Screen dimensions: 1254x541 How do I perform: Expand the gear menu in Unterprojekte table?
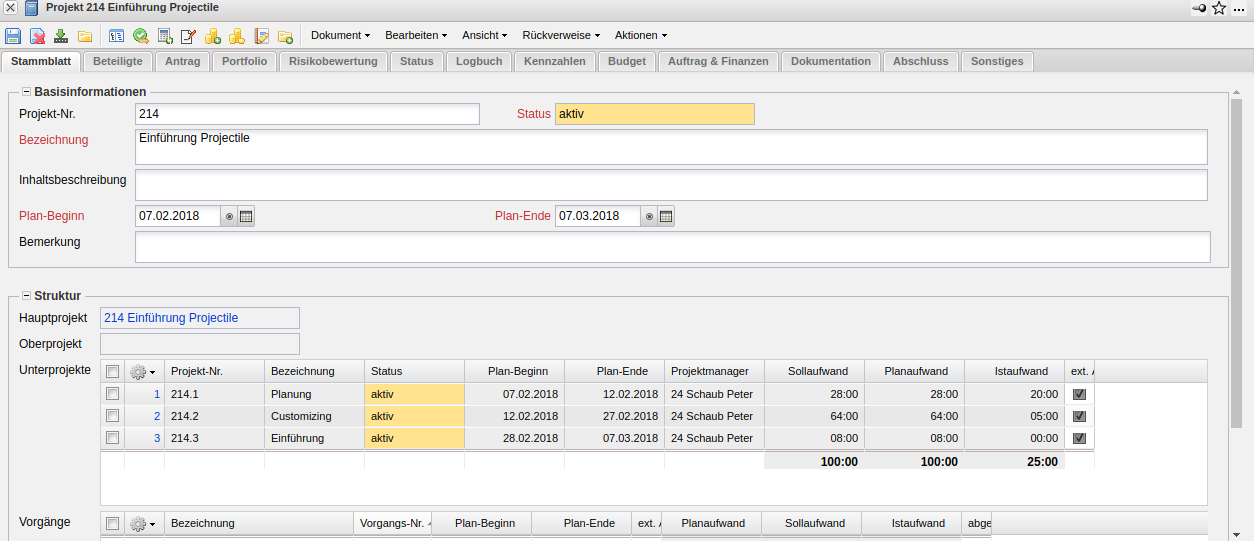(143, 371)
